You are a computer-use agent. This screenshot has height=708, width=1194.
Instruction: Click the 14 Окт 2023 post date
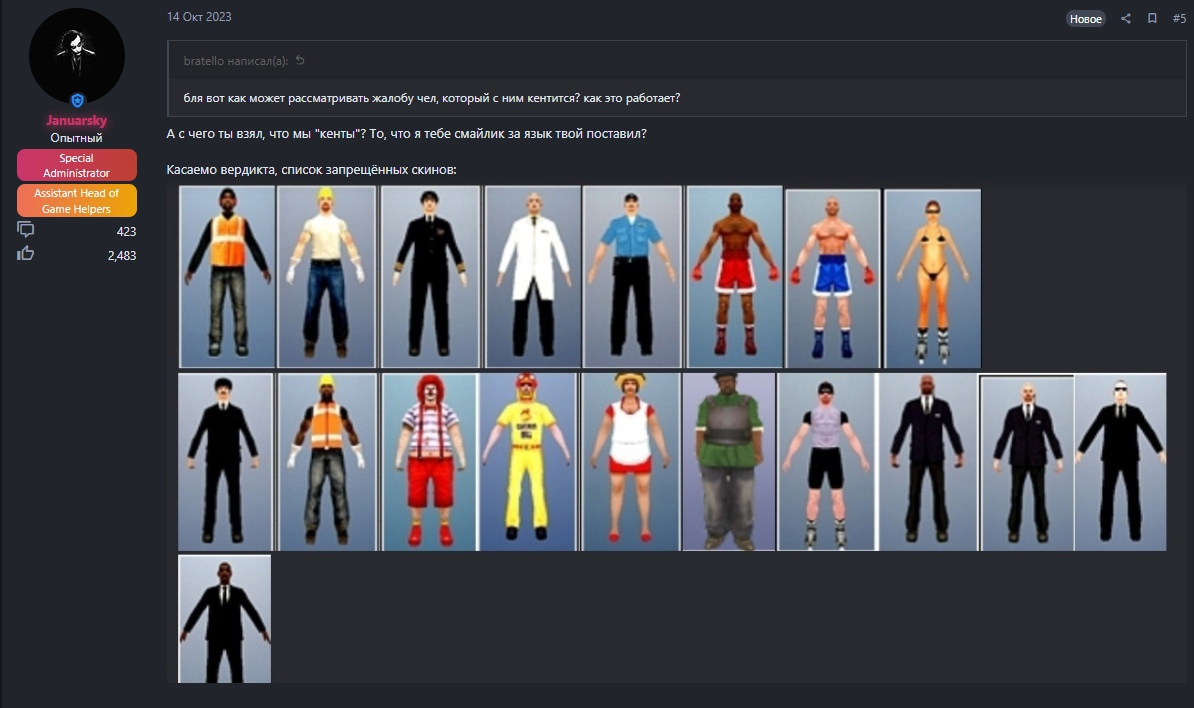point(199,17)
